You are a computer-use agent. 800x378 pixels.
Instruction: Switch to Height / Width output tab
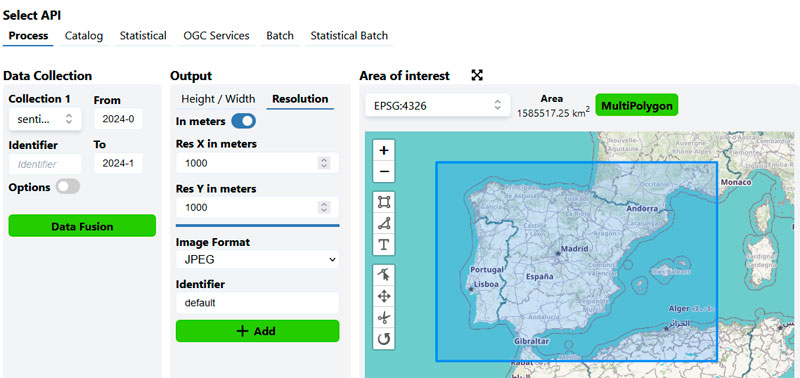pos(218,99)
